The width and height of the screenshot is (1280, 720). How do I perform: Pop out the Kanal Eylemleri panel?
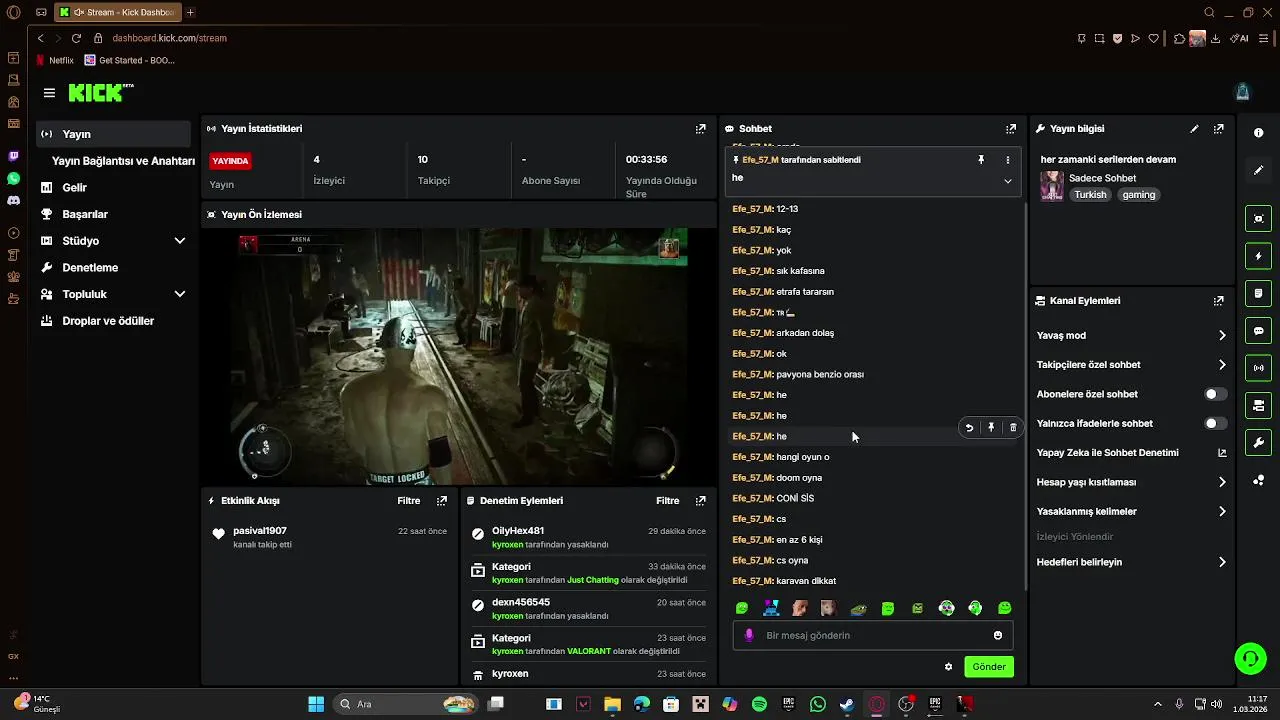[1219, 301]
